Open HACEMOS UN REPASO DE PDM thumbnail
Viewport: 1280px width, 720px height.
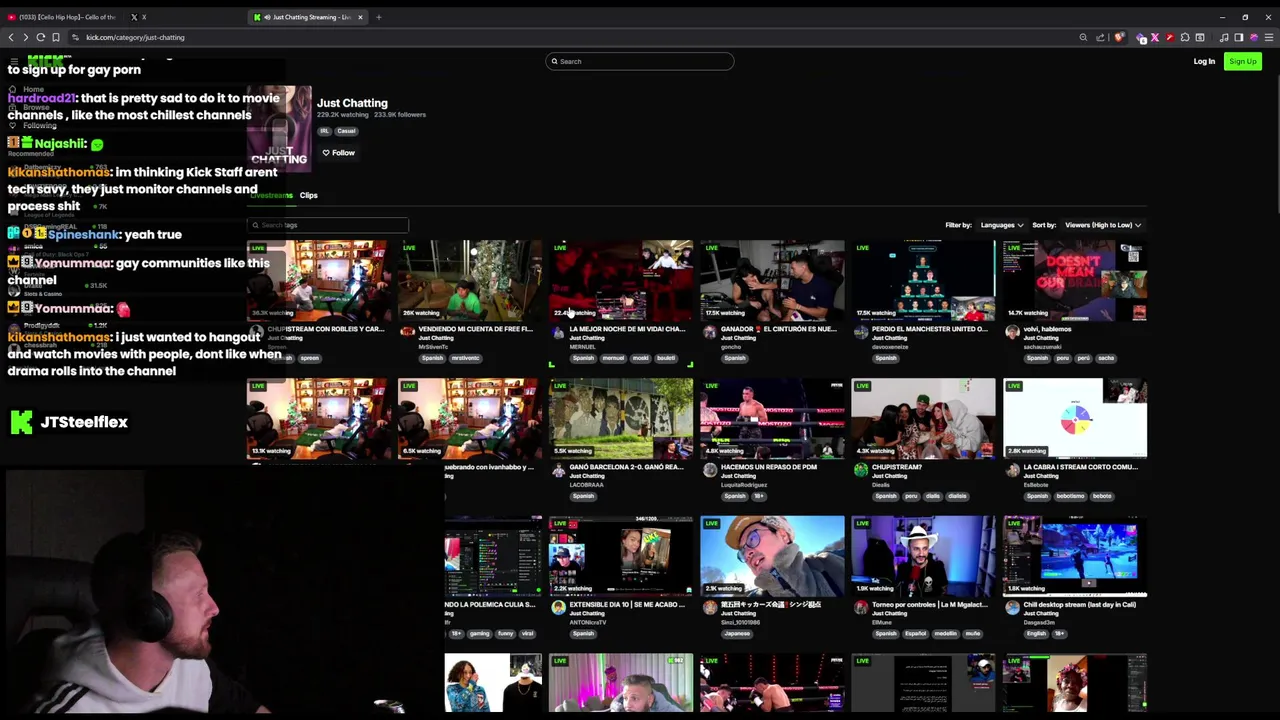pyautogui.click(x=772, y=418)
